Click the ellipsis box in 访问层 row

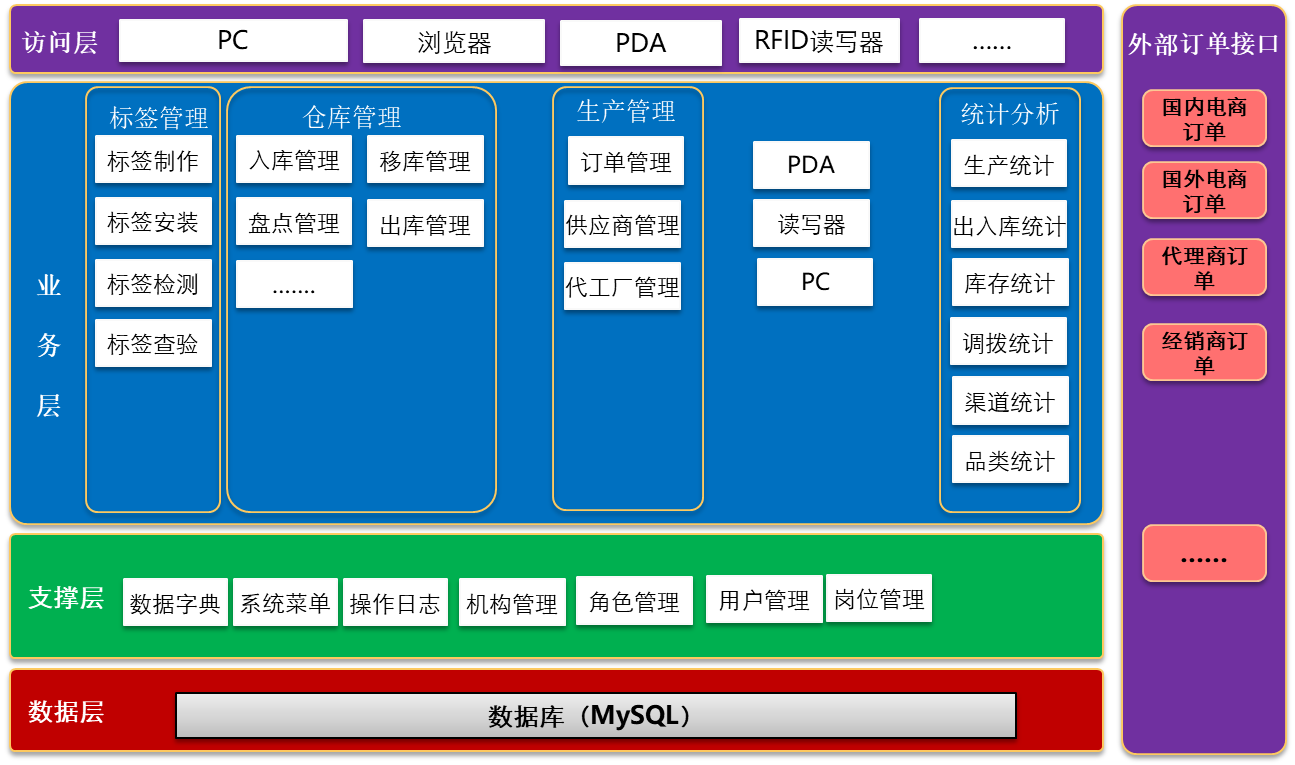991,41
